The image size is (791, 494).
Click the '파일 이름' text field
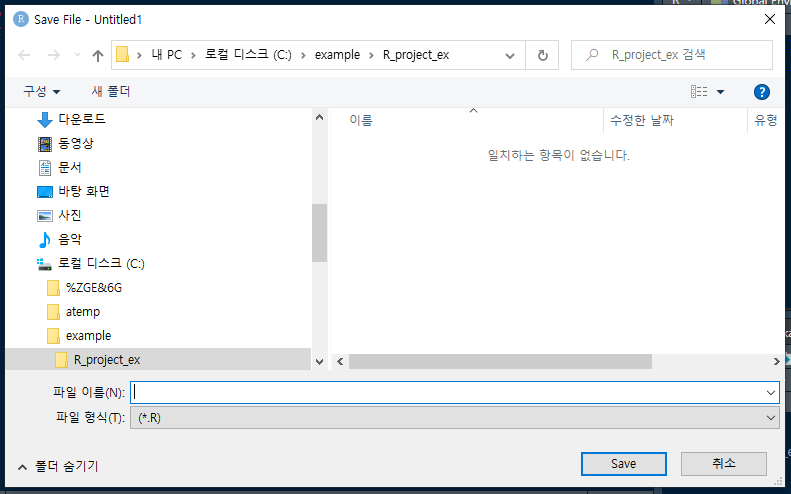[448, 393]
